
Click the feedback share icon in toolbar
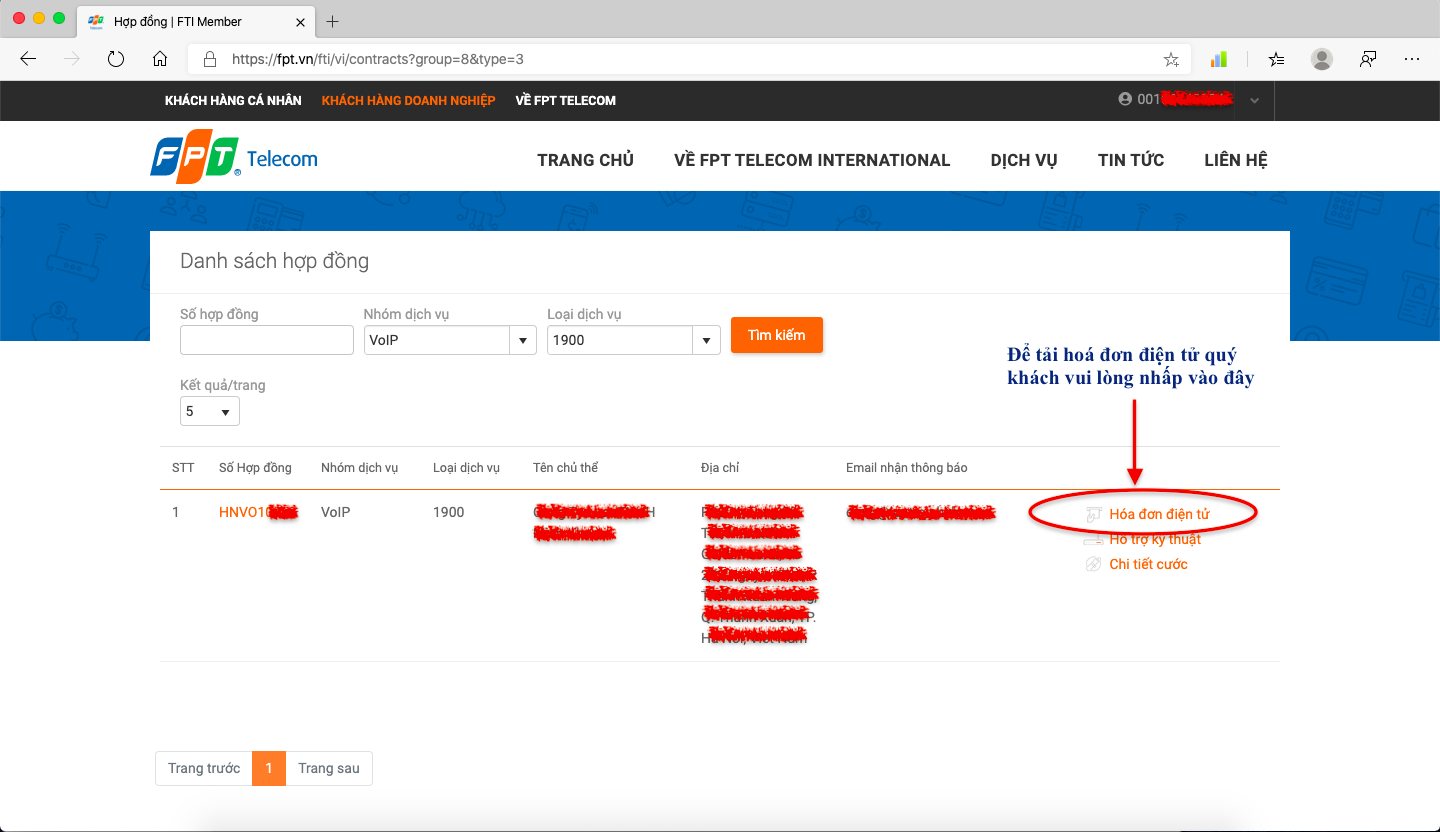click(x=1368, y=59)
